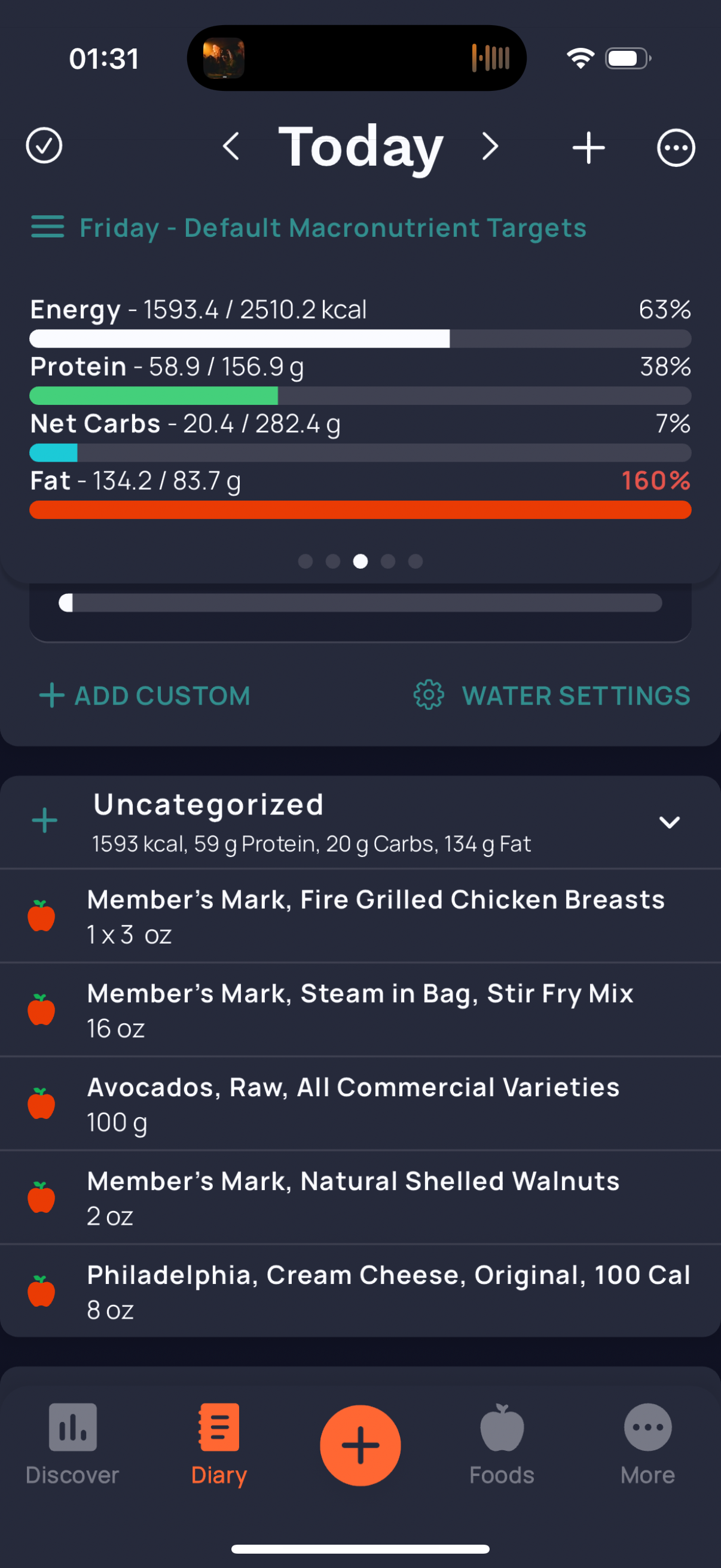Tap ADD CUSTOM water amount
This screenshot has height=1568, width=721.
(x=145, y=695)
